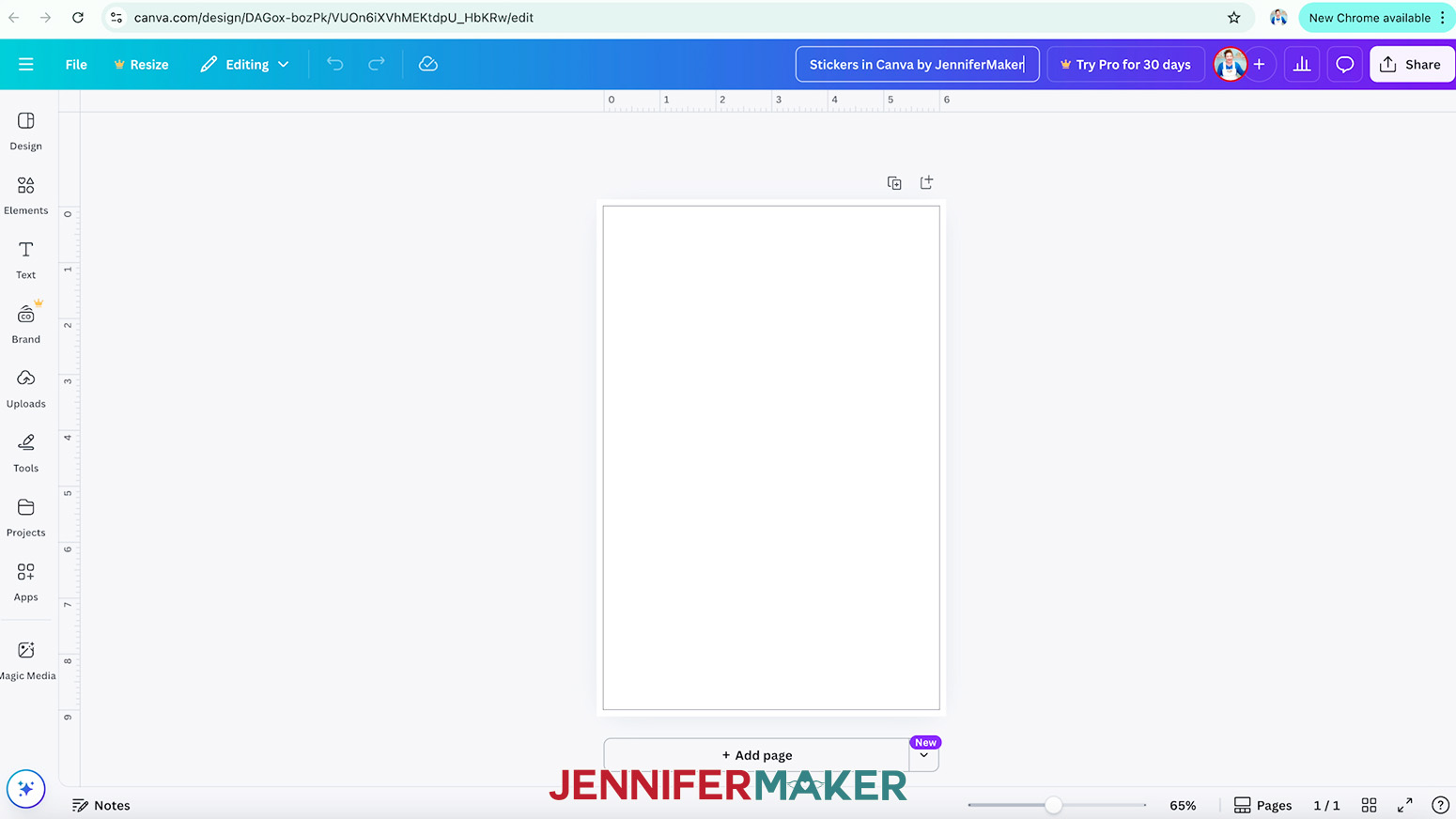Select the blank canvas page
1456x819 pixels.
click(x=771, y=457)
